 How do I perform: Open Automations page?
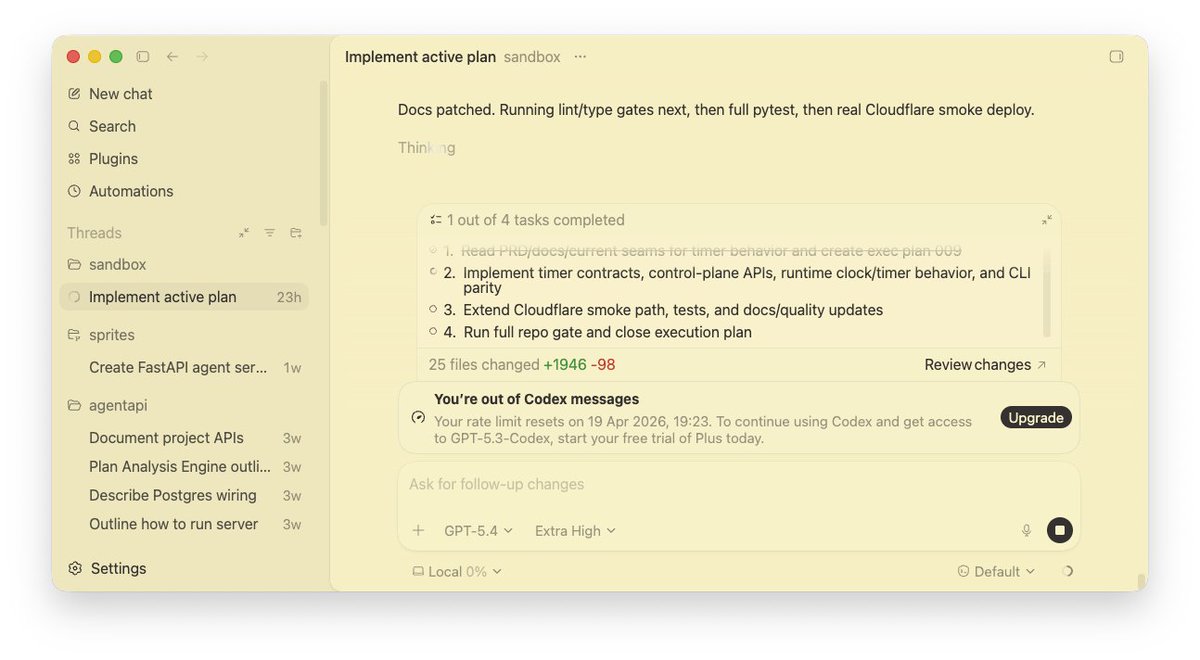(120, 191)
